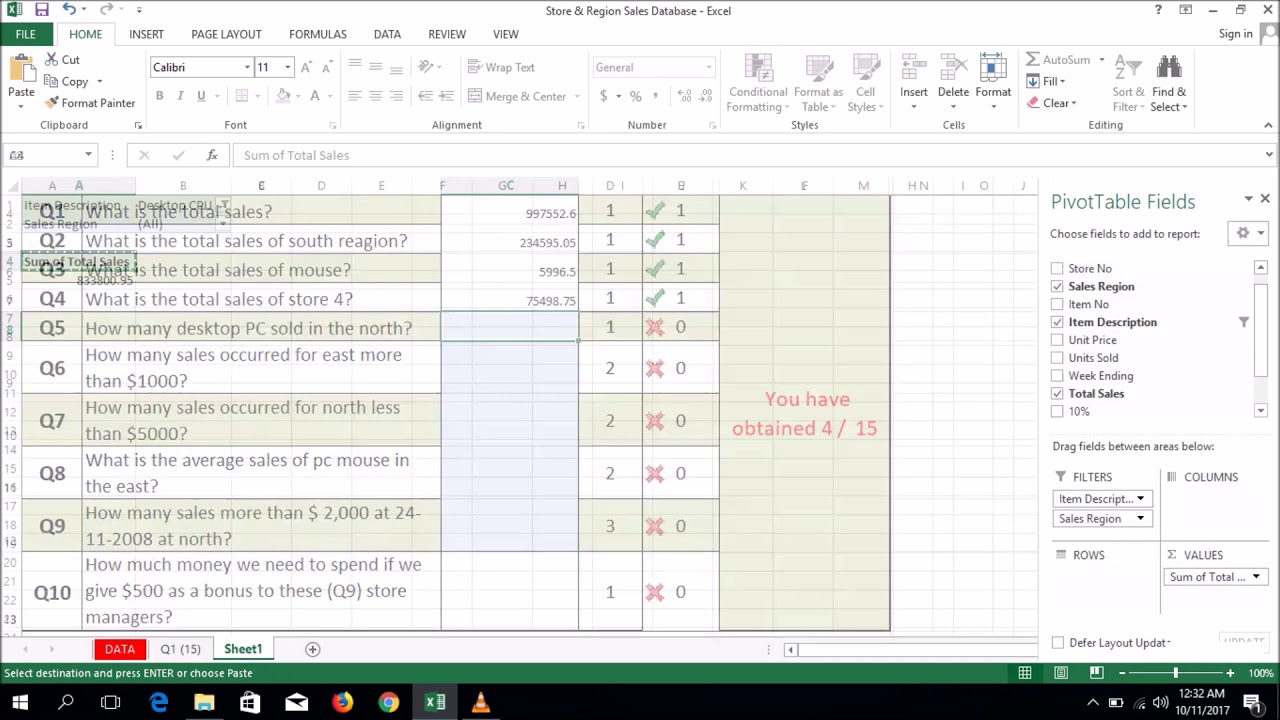
Task: Click zoom in plus button
Action: click(x=1230, y=673)
